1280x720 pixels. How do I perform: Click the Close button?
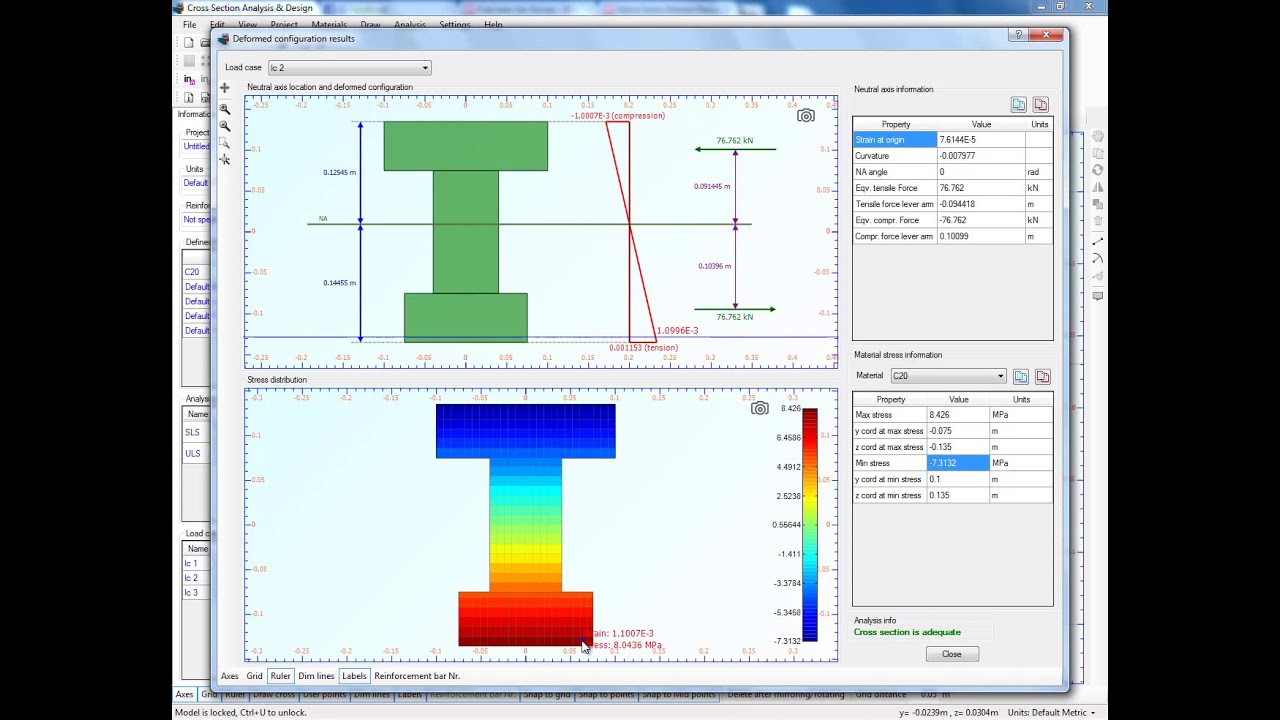coord(951,654)
